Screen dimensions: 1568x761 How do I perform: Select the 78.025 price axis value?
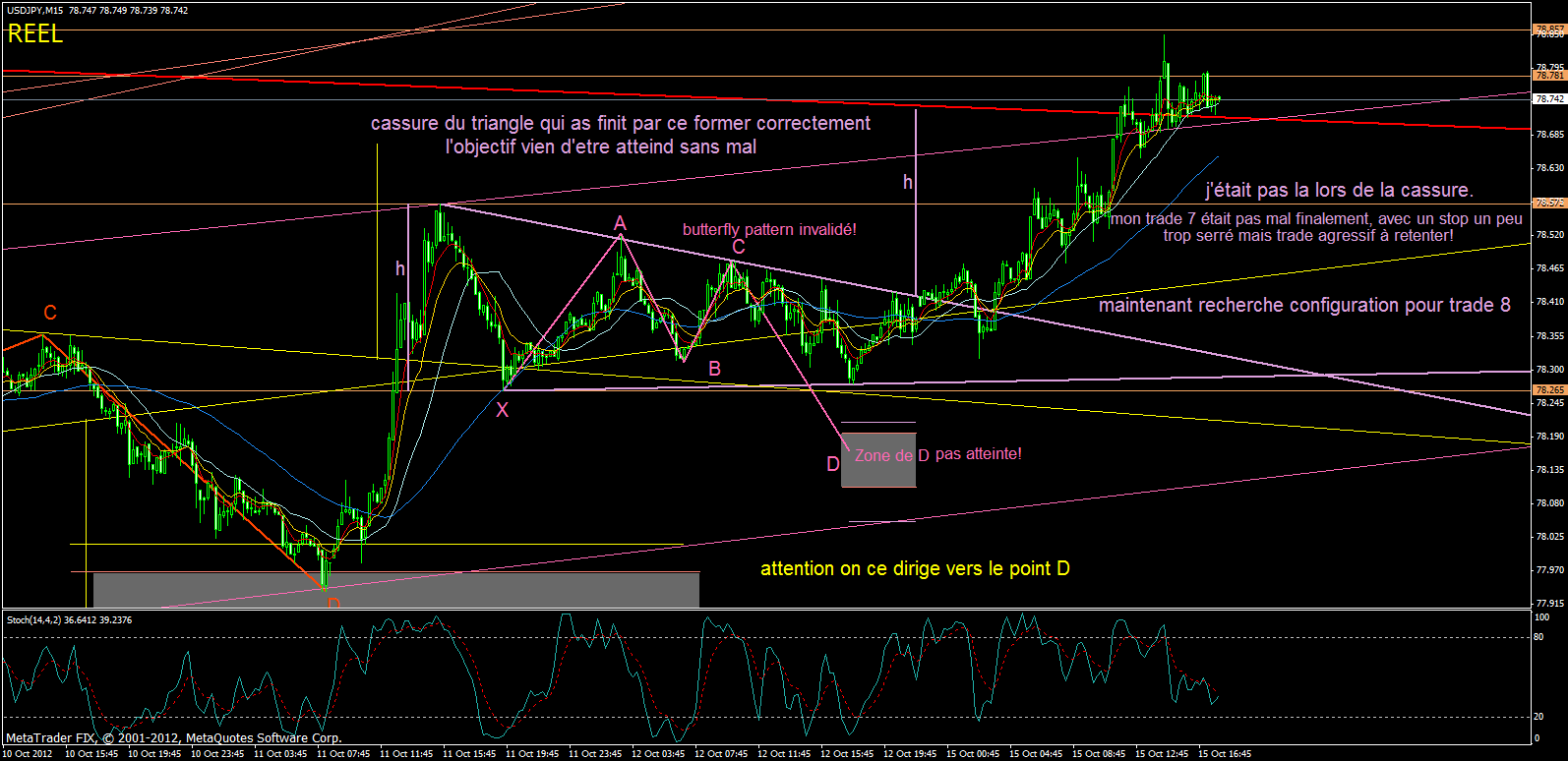[1549, 536]
